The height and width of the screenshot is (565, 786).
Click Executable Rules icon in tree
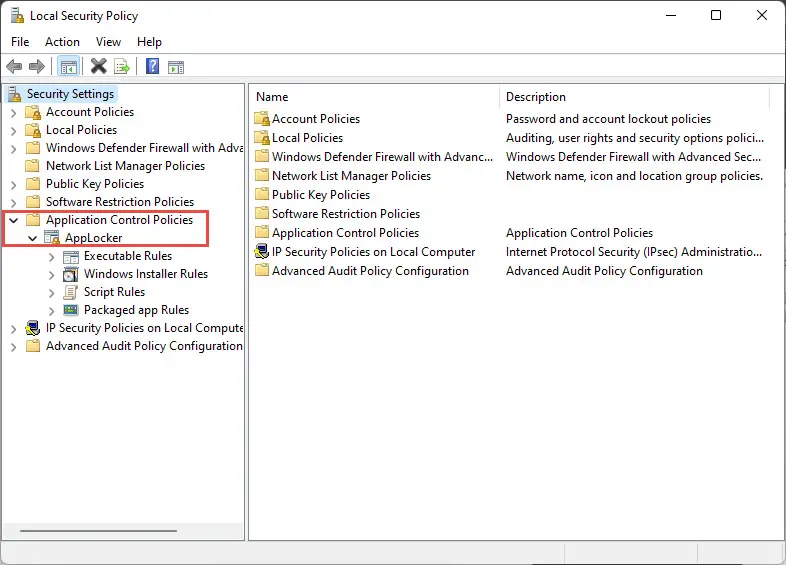(x=71, y=256)
